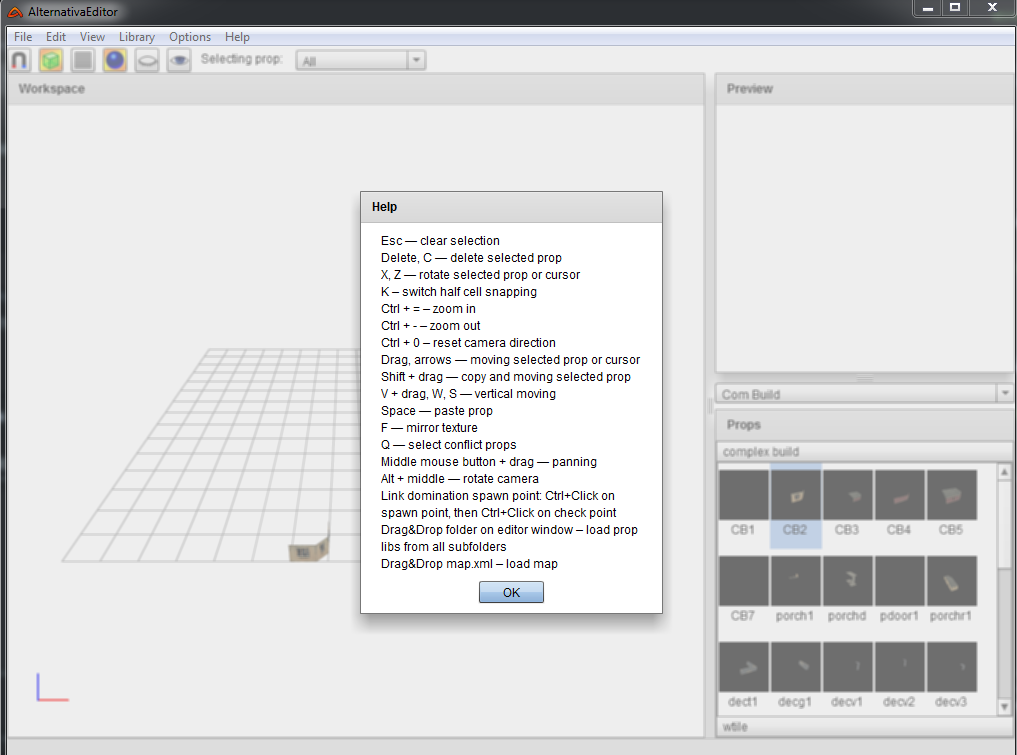Pick the porchr1 prop

click(951, 582)
